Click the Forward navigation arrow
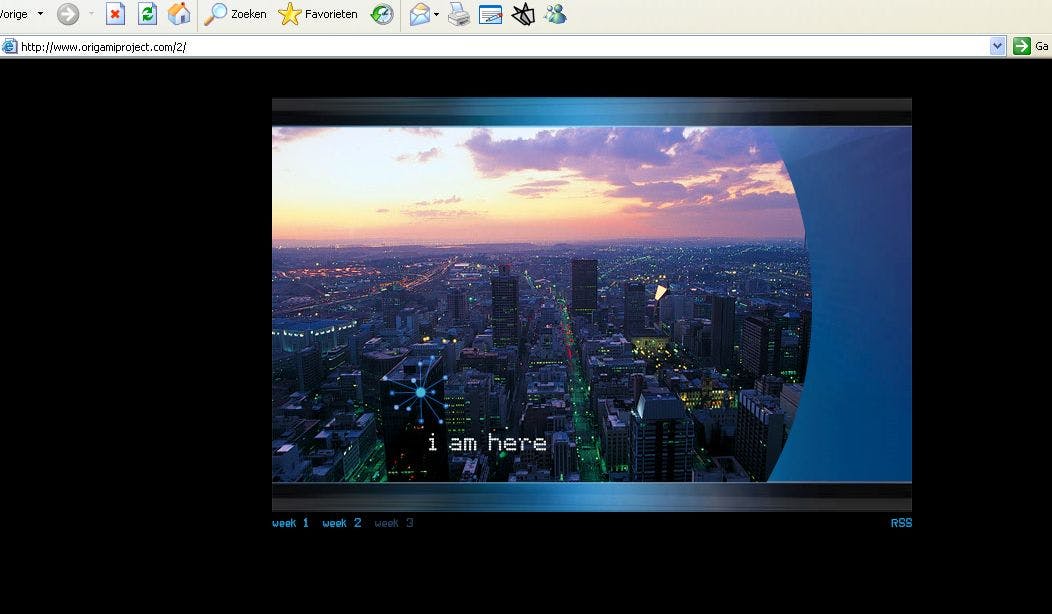Viewport: 1052px width, 614px height. [68, 14]
